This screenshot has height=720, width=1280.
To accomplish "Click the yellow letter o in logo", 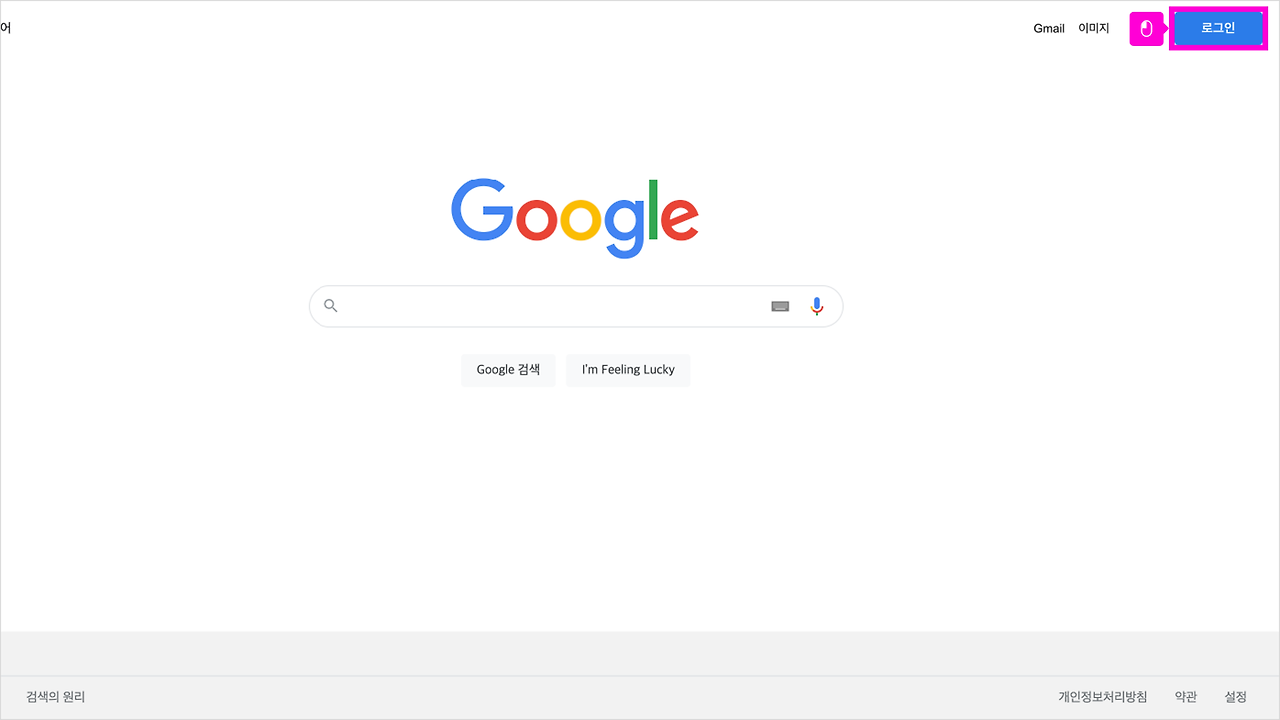I will [580, 220].
